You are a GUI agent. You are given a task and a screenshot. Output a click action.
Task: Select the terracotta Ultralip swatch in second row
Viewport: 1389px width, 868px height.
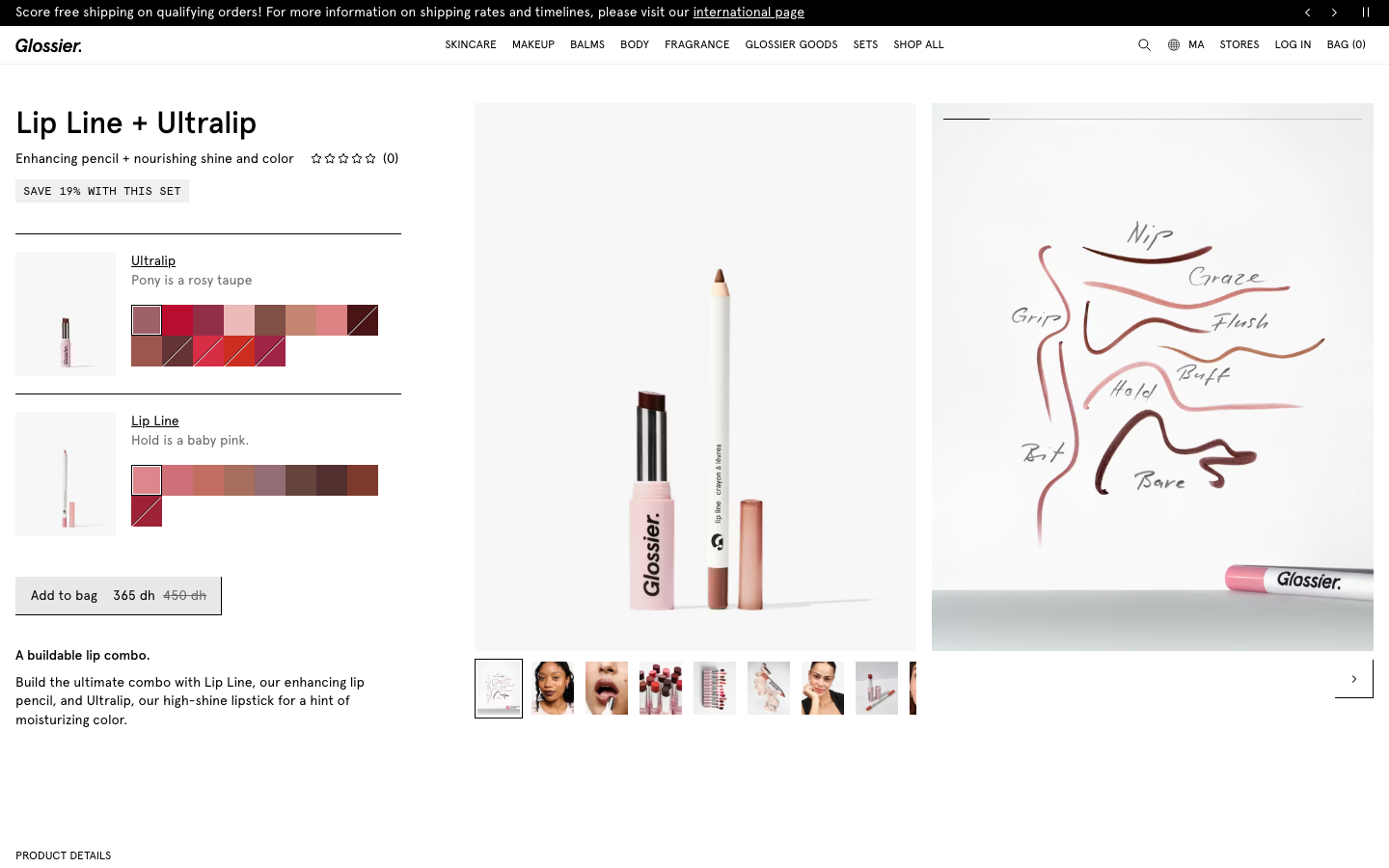147,351
